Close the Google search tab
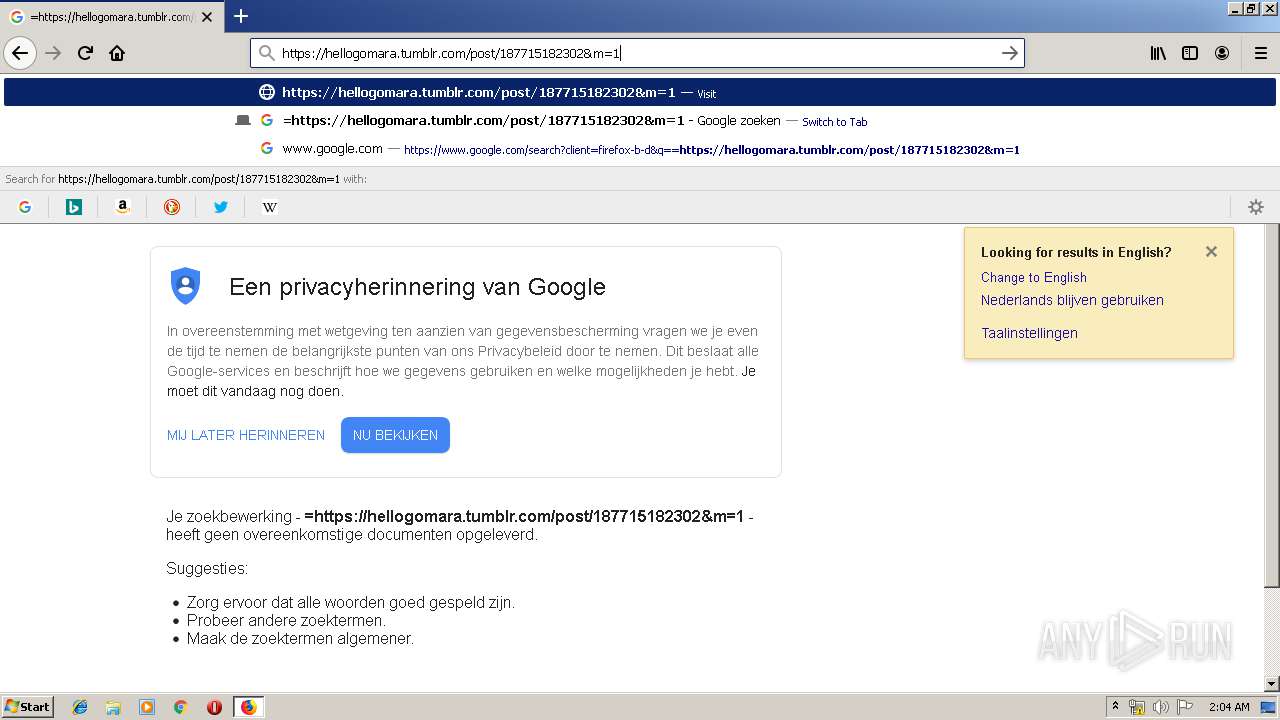 [x=207, y=17]
